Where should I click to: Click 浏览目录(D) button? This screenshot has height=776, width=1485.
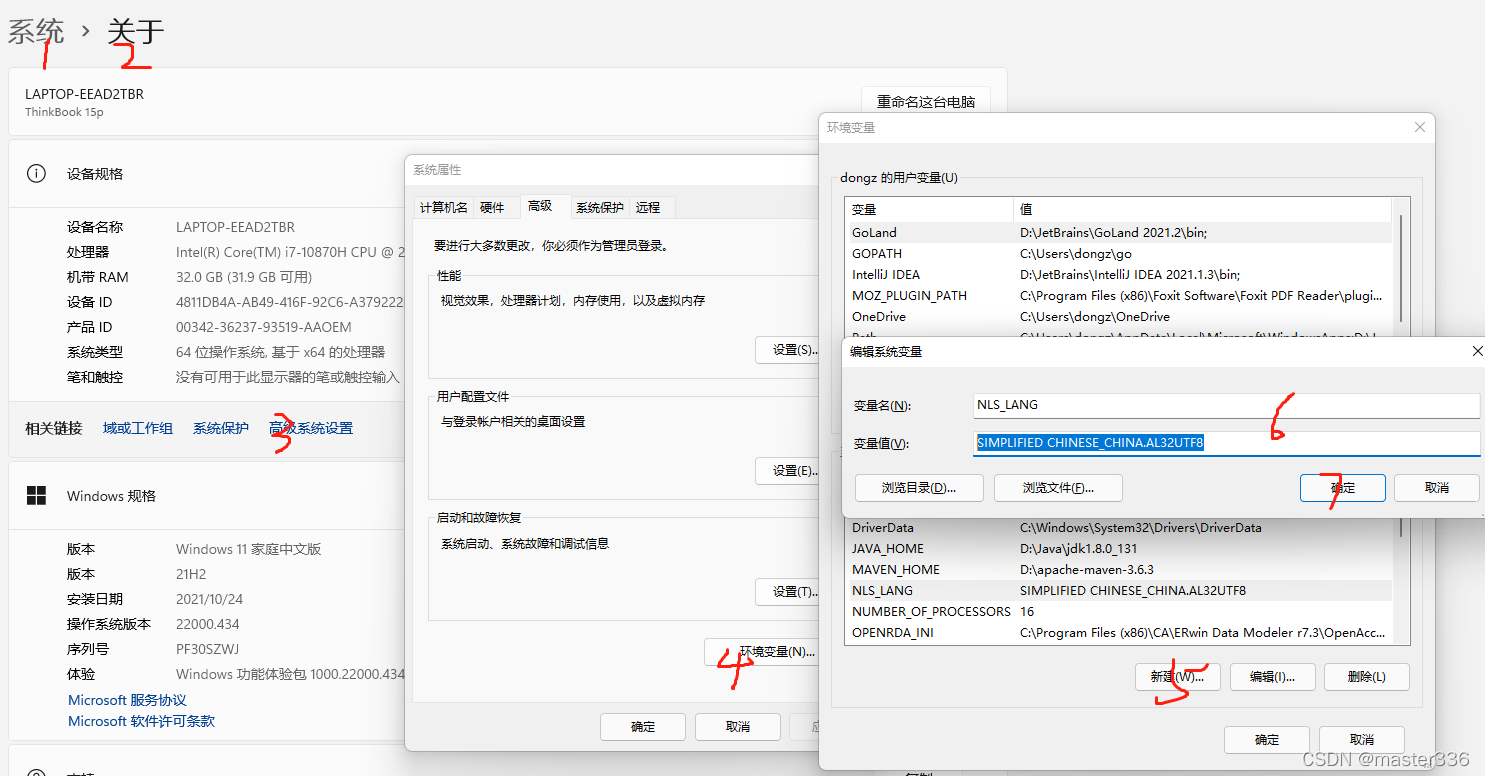click(920, 488)
